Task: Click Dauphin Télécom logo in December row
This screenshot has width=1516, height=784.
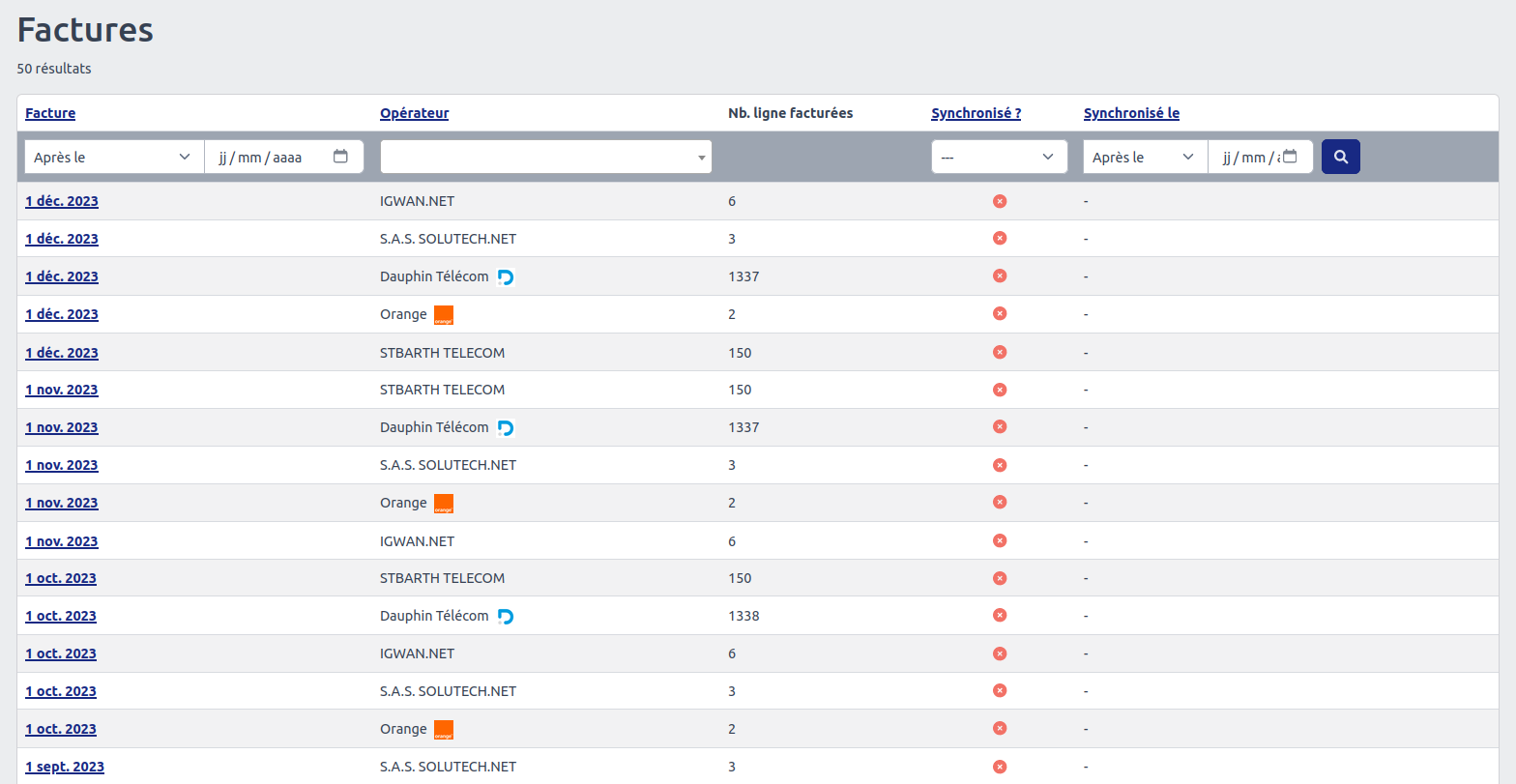Action: coord(505,277)
